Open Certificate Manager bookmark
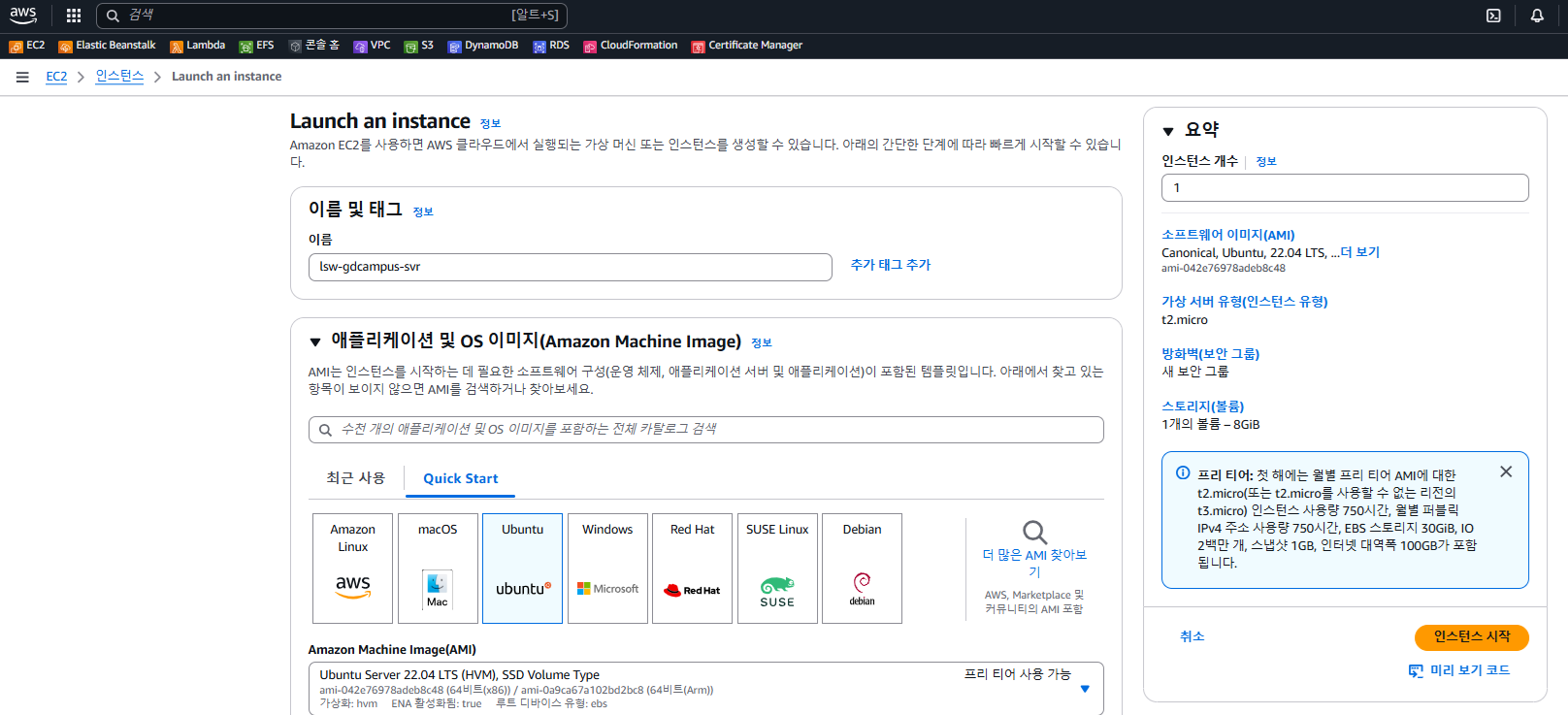This screenshot has width=1568, height=715. tap(747, 46)
